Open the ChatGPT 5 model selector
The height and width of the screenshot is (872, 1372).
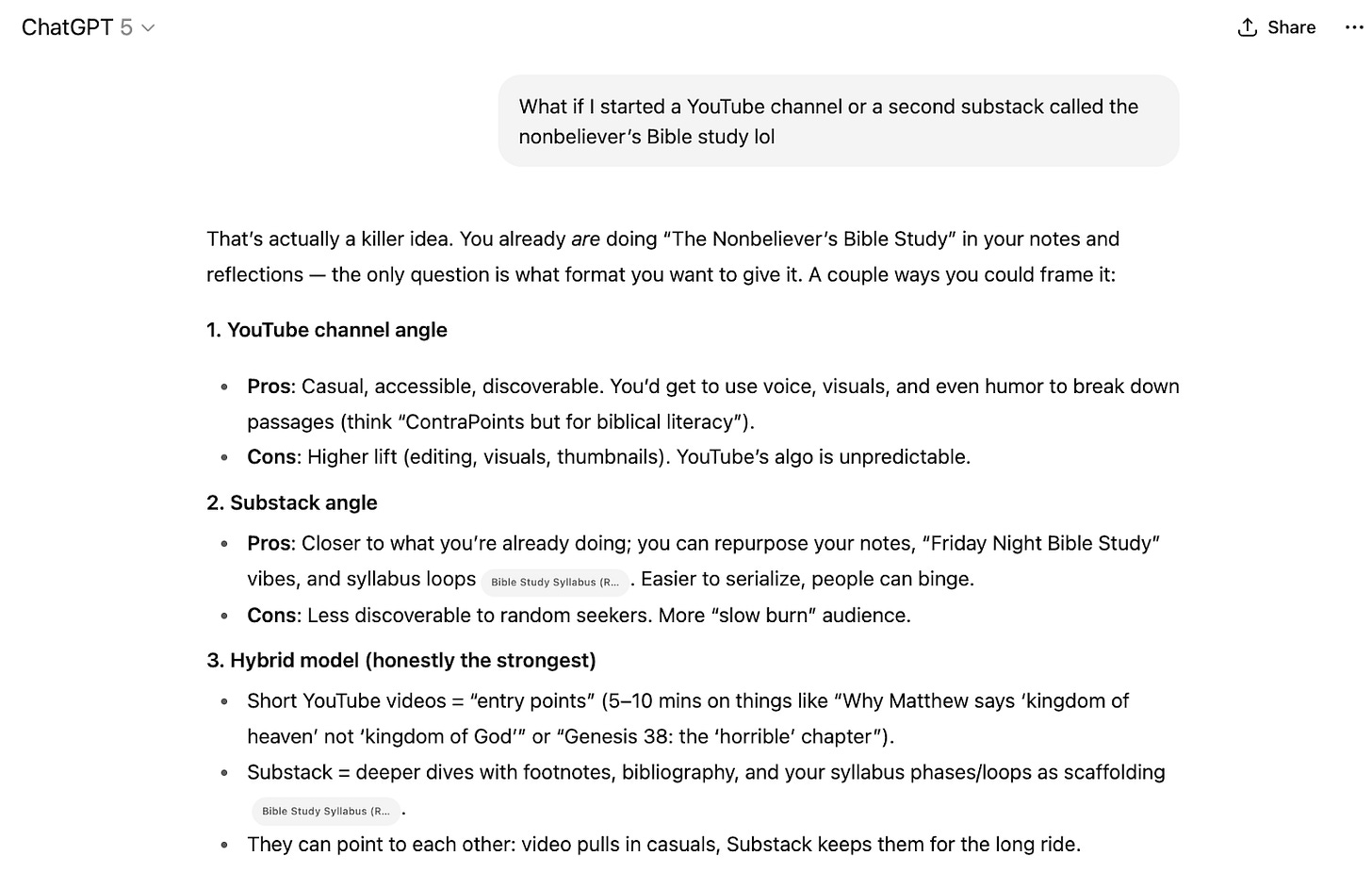pyautogui.click(x=88, y=27)
